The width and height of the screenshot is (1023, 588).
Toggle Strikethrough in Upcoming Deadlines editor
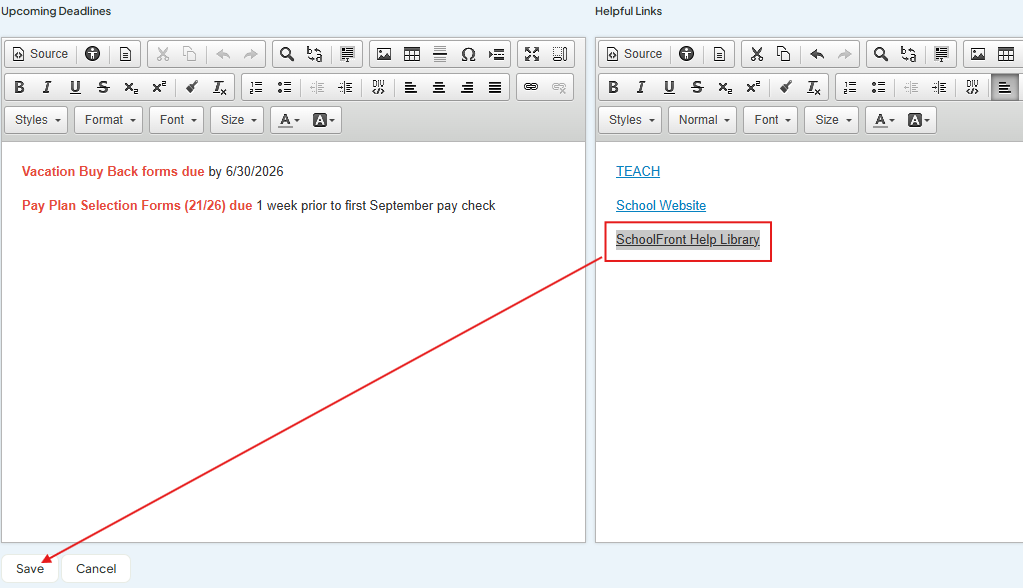point(103,87)
